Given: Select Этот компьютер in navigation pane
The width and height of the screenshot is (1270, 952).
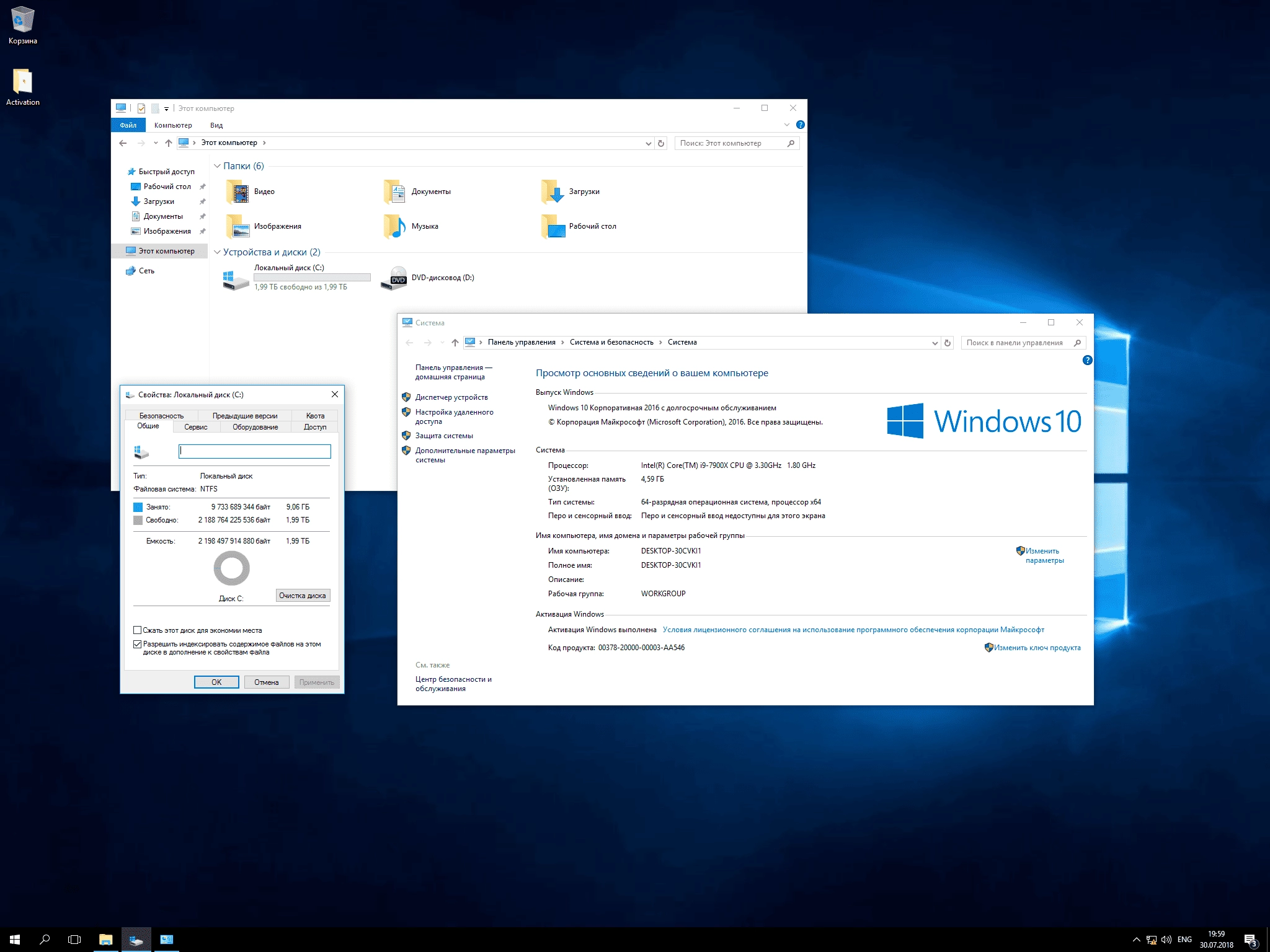Looking at the screenshot, I should click(160, 251).
